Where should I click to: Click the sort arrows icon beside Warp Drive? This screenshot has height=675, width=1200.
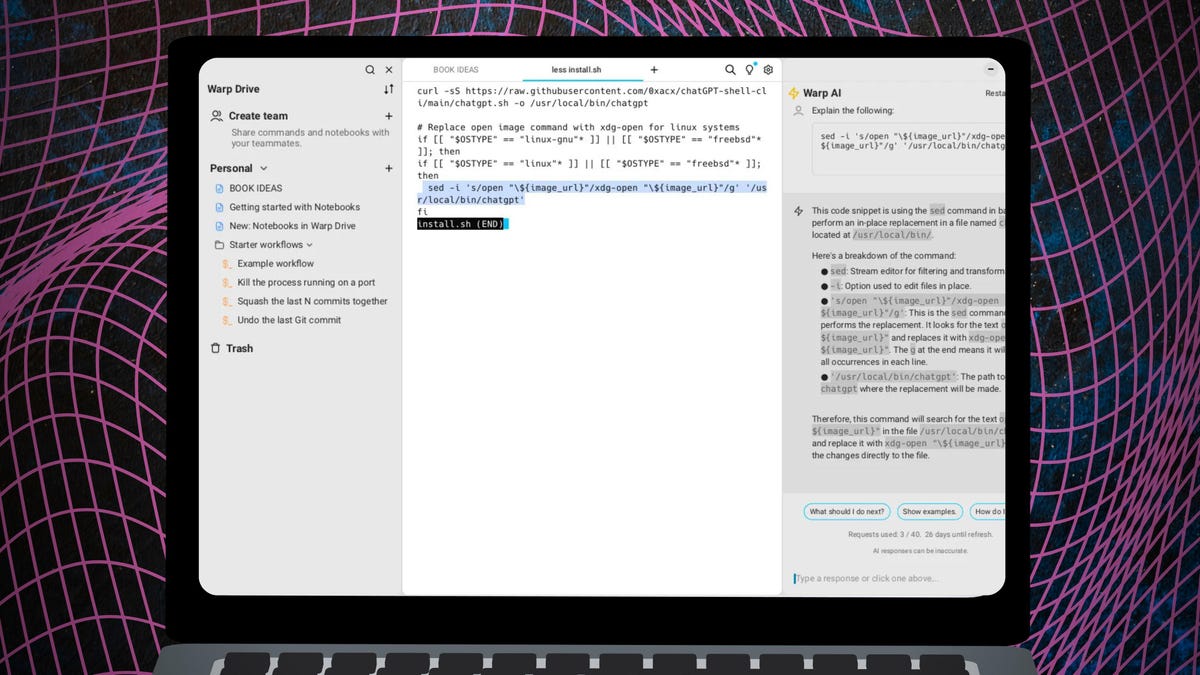pyautogui.click(x=388, y=89)
